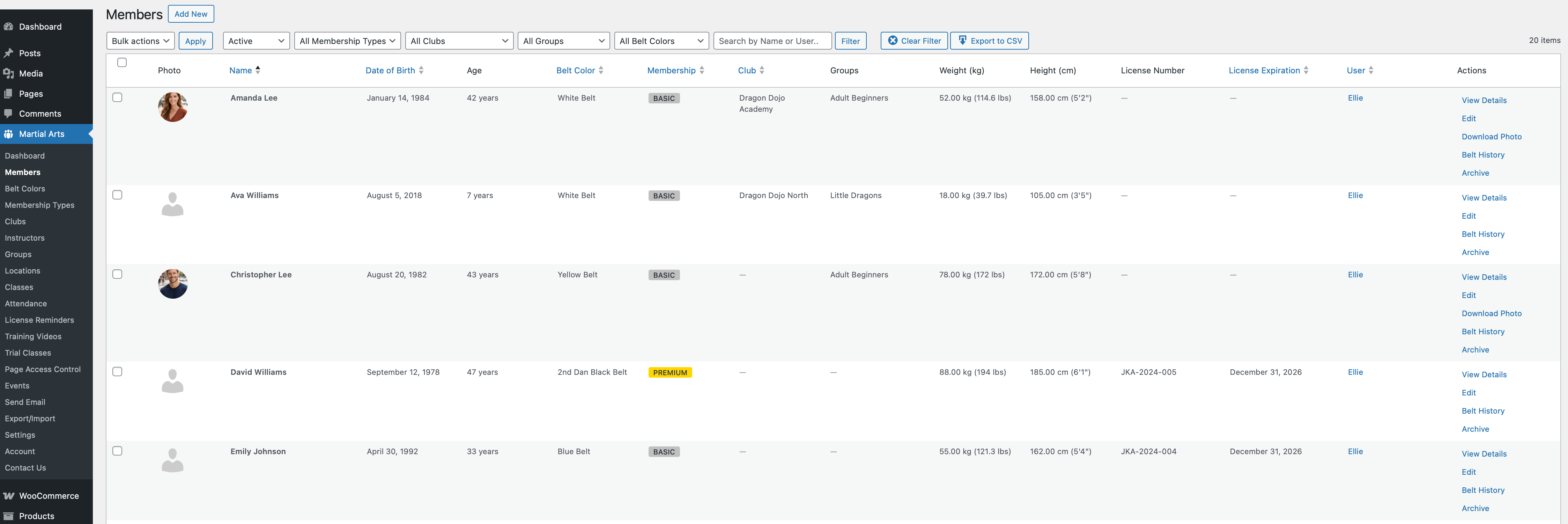The height and width of the screenshot is (524, 1568).
Task: Switch to the Attendance section
Action: pyautogui.click(x=25, y=304)
